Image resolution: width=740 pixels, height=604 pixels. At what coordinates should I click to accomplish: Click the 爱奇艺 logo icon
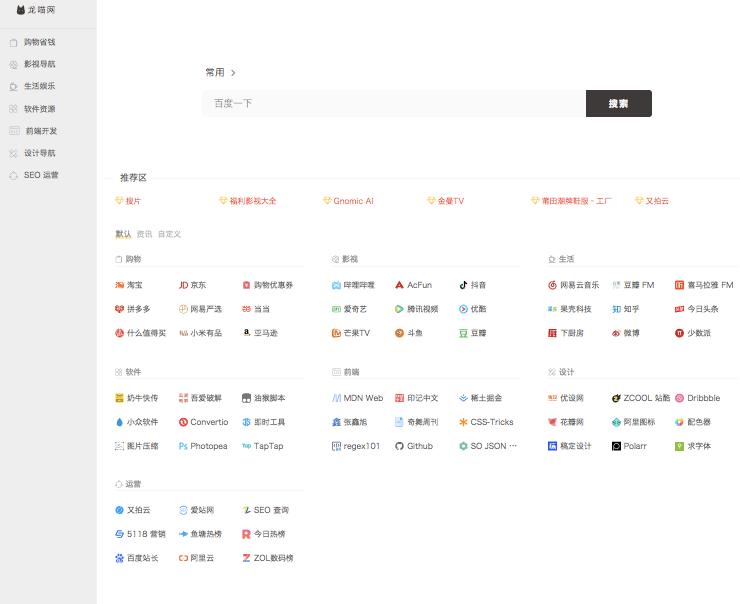pyautogui.click(x=336, y=309)
